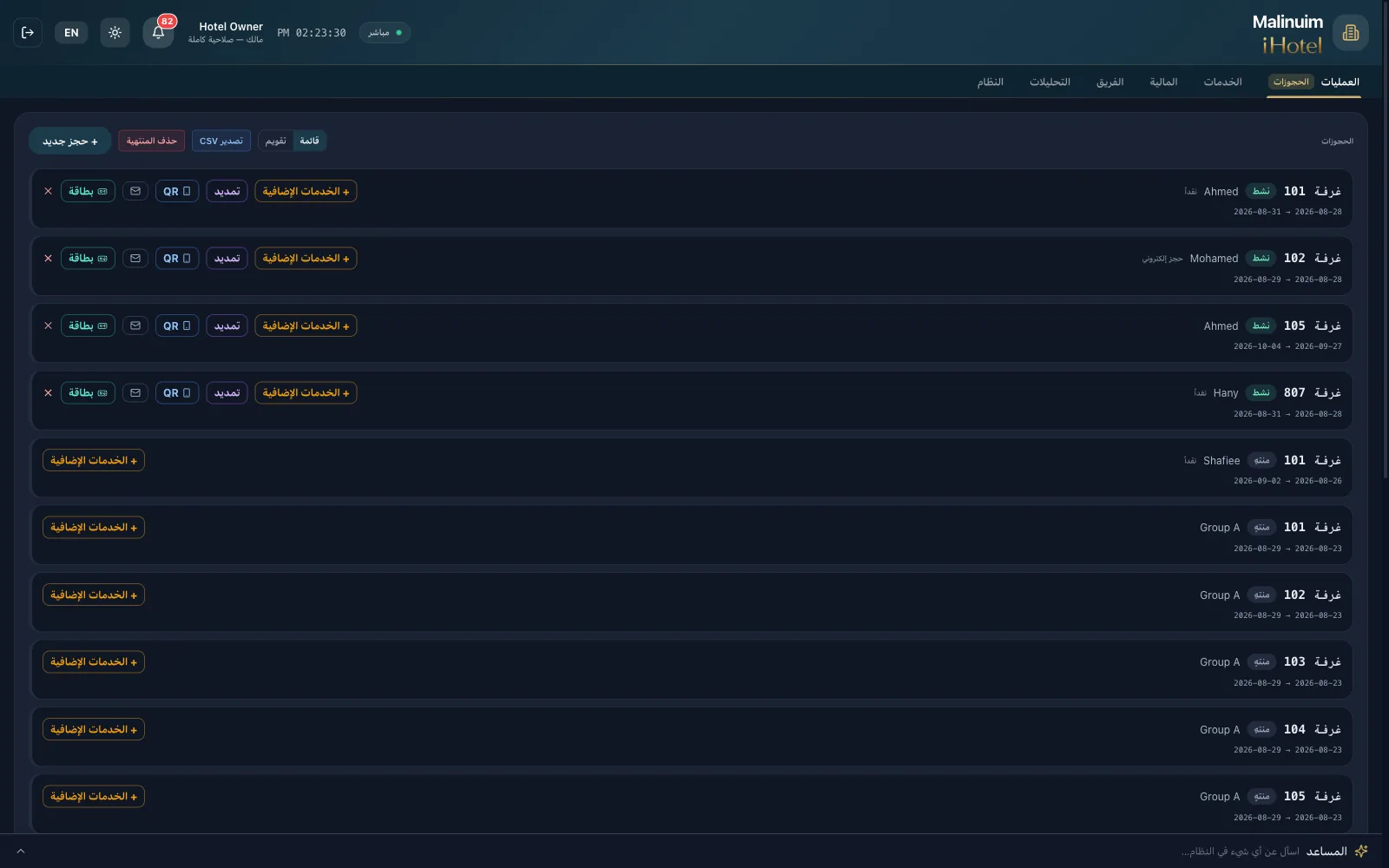Image resolution: width=1389 pixels, height=868 pixels.
Task: Cancel room 105 Ahmed booking with X icon
Action: point(48,325)
